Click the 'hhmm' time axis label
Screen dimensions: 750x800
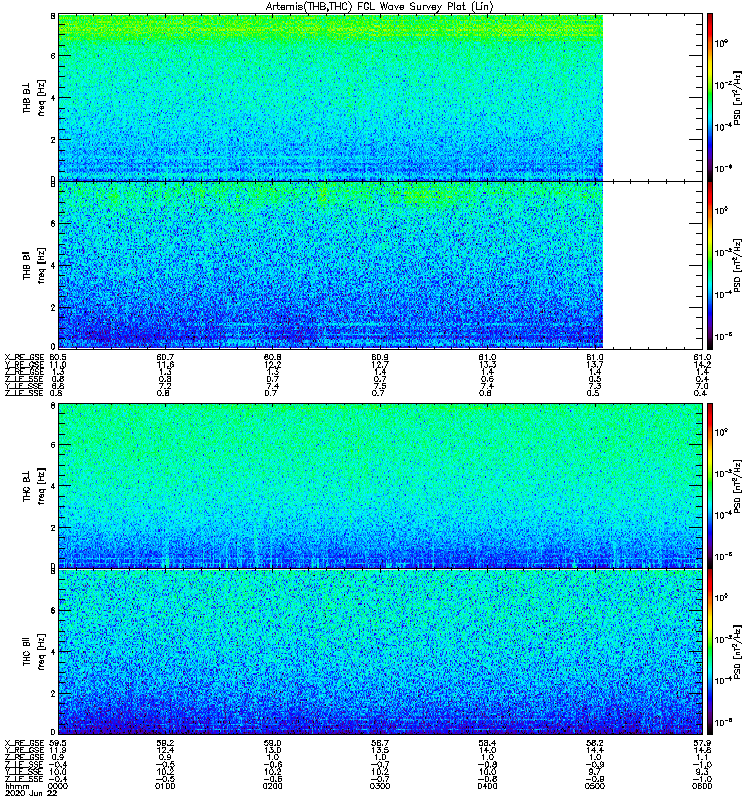15,786
